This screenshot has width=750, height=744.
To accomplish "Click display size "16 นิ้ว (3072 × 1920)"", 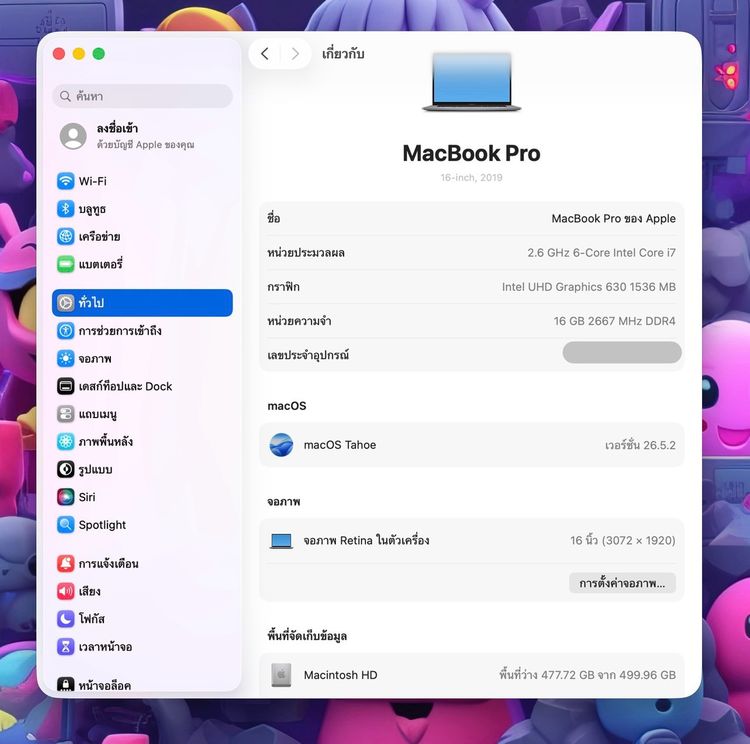I will coord(623,541).
